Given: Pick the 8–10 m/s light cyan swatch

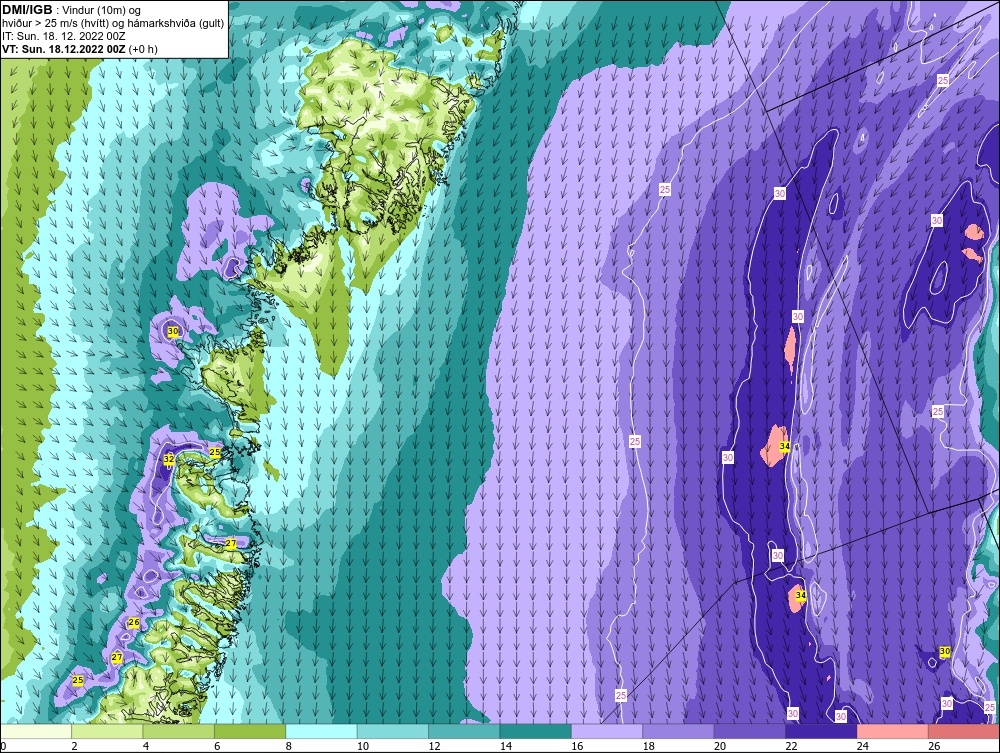Looking at the screenshot, I should [x=321, y=731].
